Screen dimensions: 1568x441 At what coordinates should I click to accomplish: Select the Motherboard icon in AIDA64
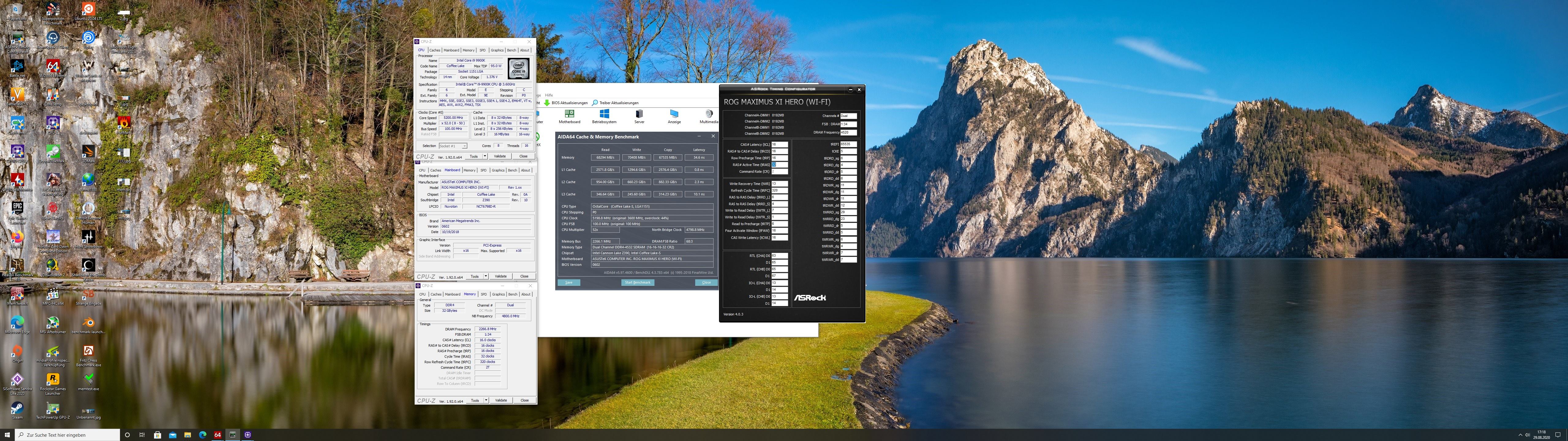[x=569, y=116]
